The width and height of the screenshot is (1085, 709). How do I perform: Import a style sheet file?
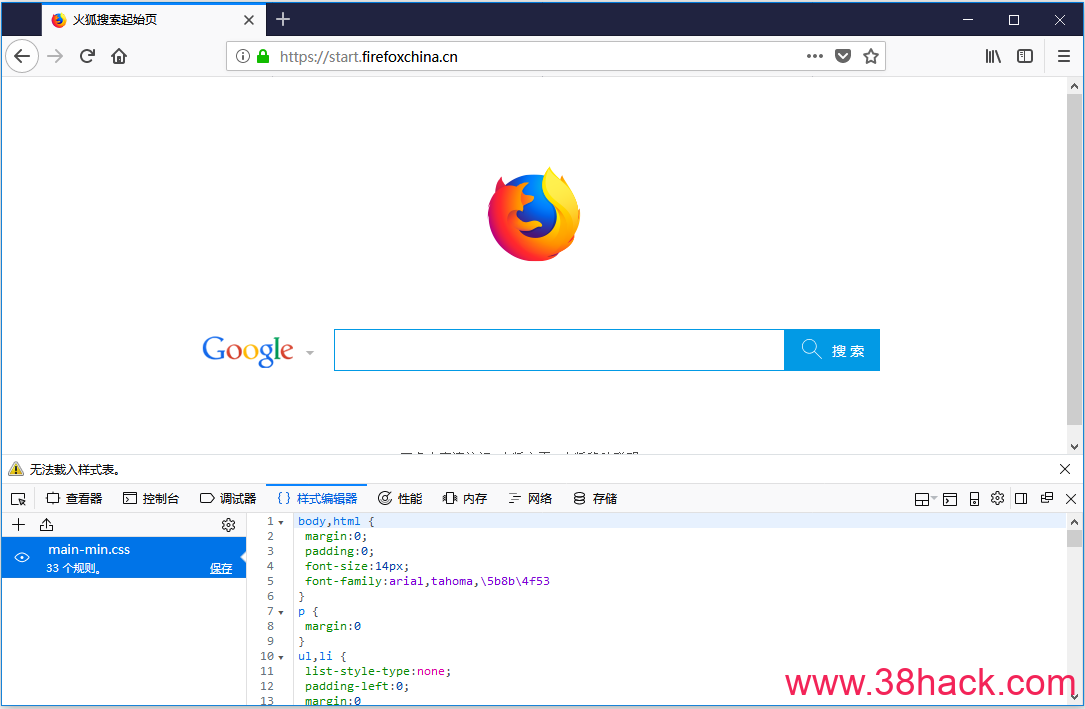pyautogui.click(x=46, y=525)
